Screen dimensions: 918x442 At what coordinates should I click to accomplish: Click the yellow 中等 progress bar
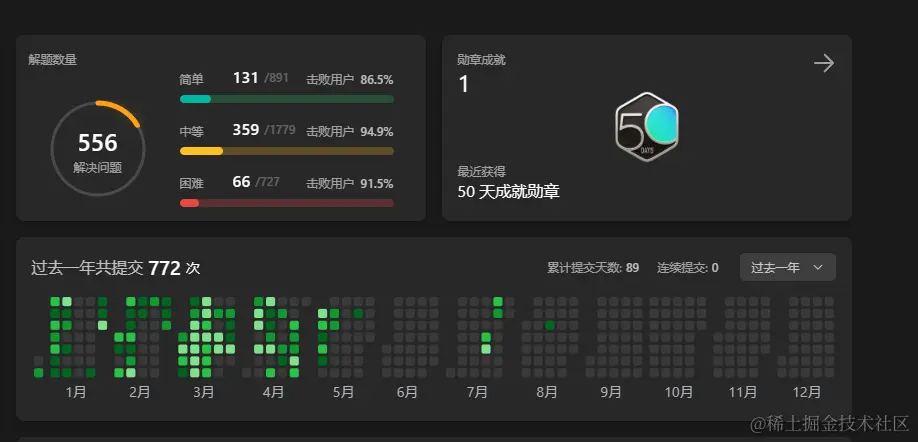click(x=287, y=151)
